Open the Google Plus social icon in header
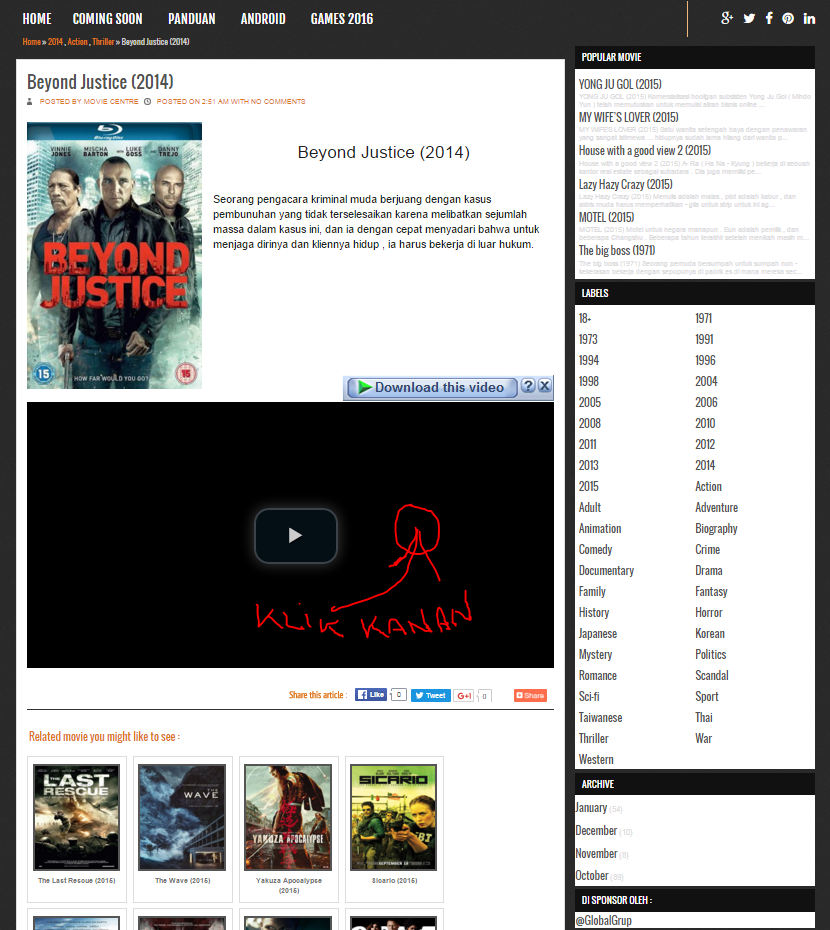This screenshot has width=830, height=930. (x=727, y=18)
